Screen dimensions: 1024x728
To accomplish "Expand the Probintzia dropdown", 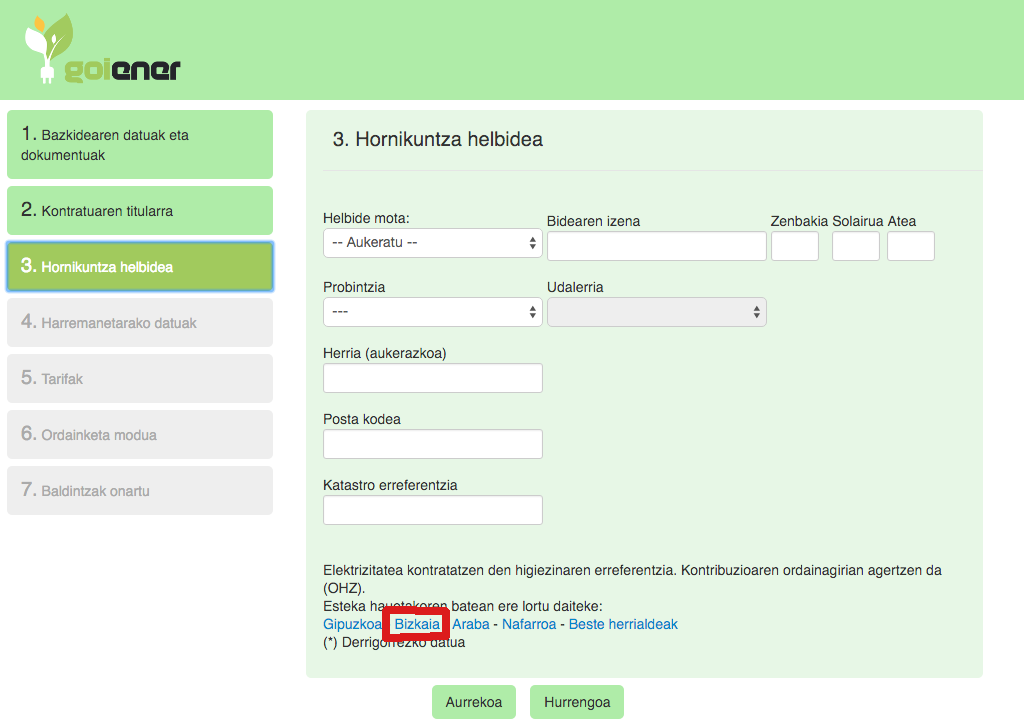I will click(432, 312).
